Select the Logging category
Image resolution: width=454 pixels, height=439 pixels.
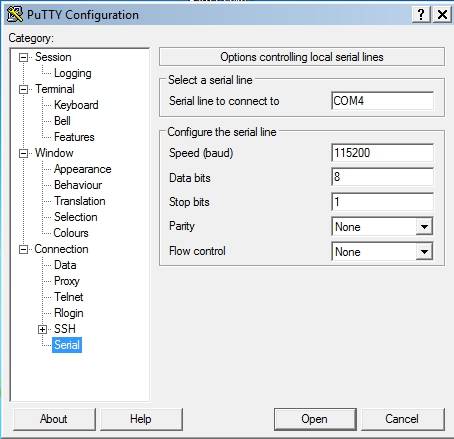pos(73,73)
